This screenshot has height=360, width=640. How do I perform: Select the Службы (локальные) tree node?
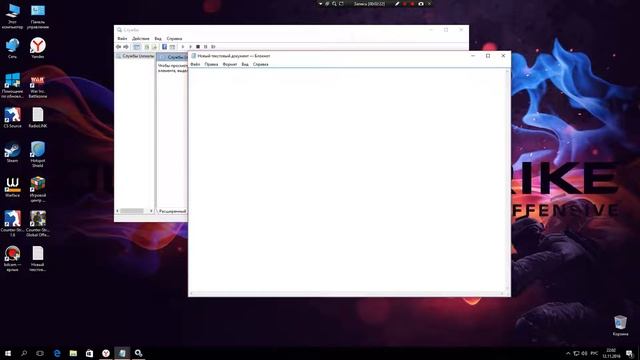(136, 56)
